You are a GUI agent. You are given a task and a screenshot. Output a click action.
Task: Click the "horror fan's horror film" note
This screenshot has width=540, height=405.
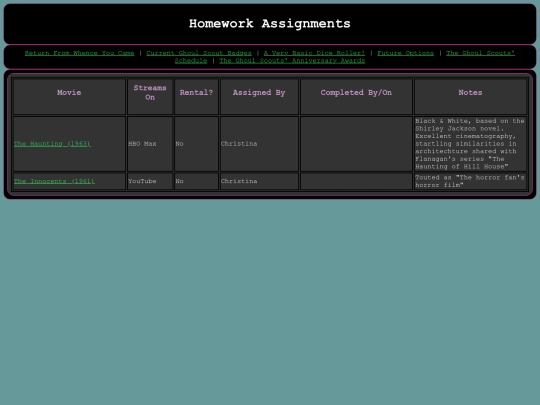(x=470, y=181)
